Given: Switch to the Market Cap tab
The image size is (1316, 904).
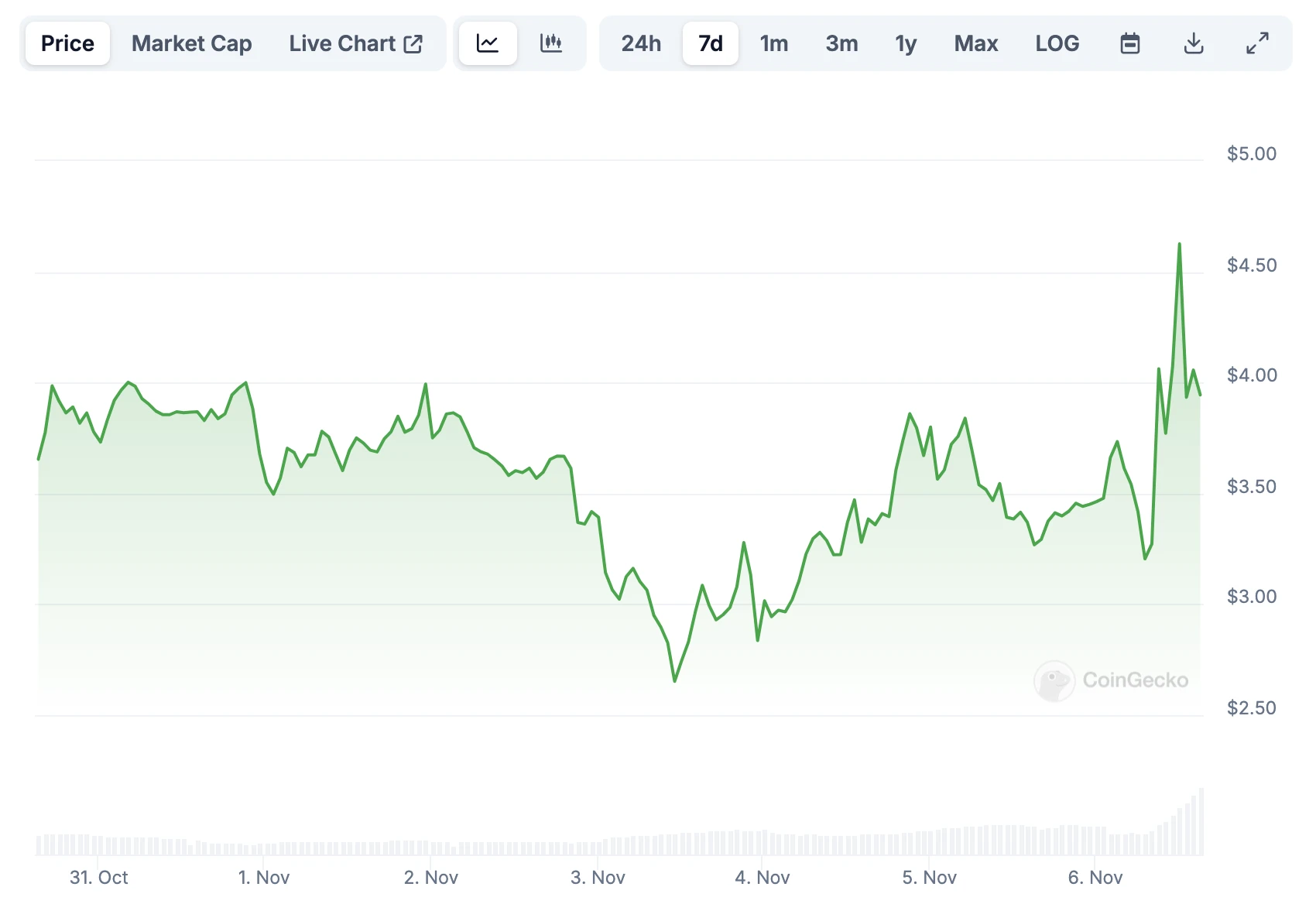Looking at the screenshot, I should click(191, 43).
